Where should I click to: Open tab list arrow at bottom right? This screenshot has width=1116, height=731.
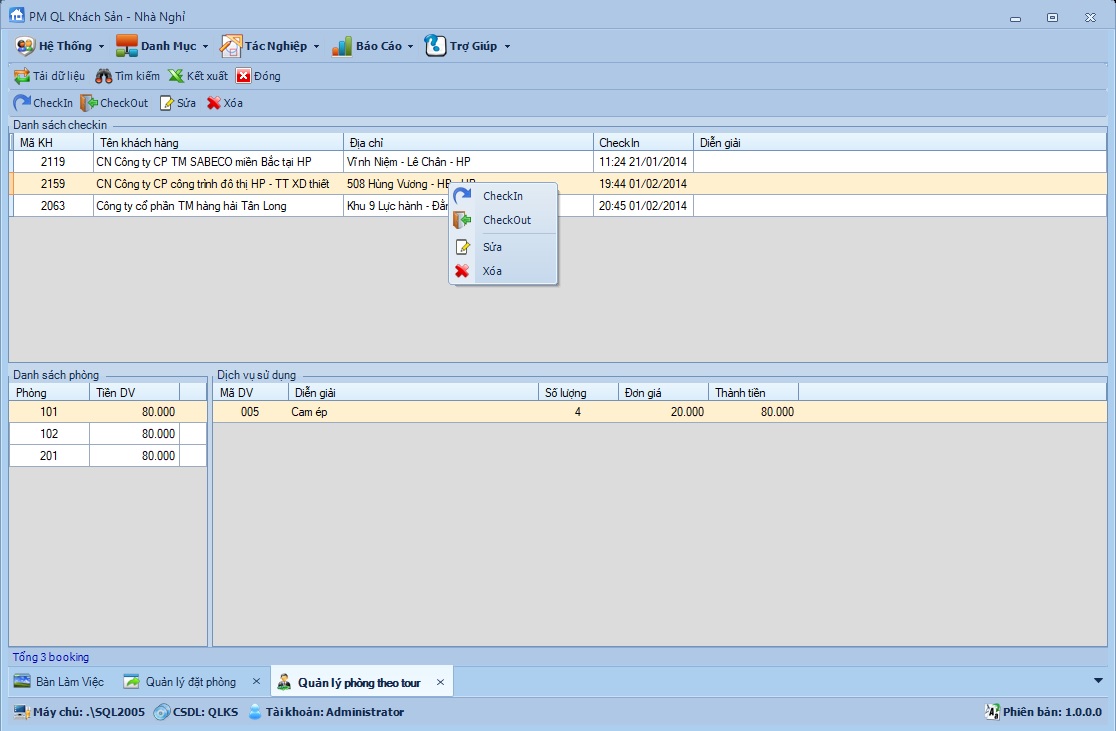pos(1099,680)
